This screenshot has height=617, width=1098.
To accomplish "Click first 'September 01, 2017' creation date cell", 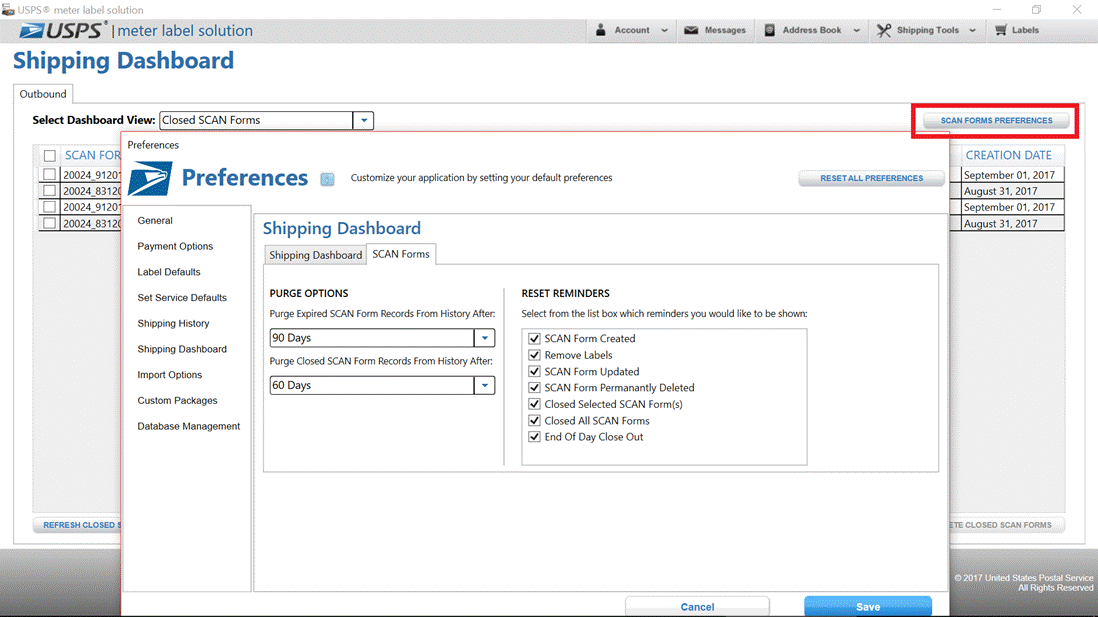I will pyautogui.click(x=1013, y=175).
